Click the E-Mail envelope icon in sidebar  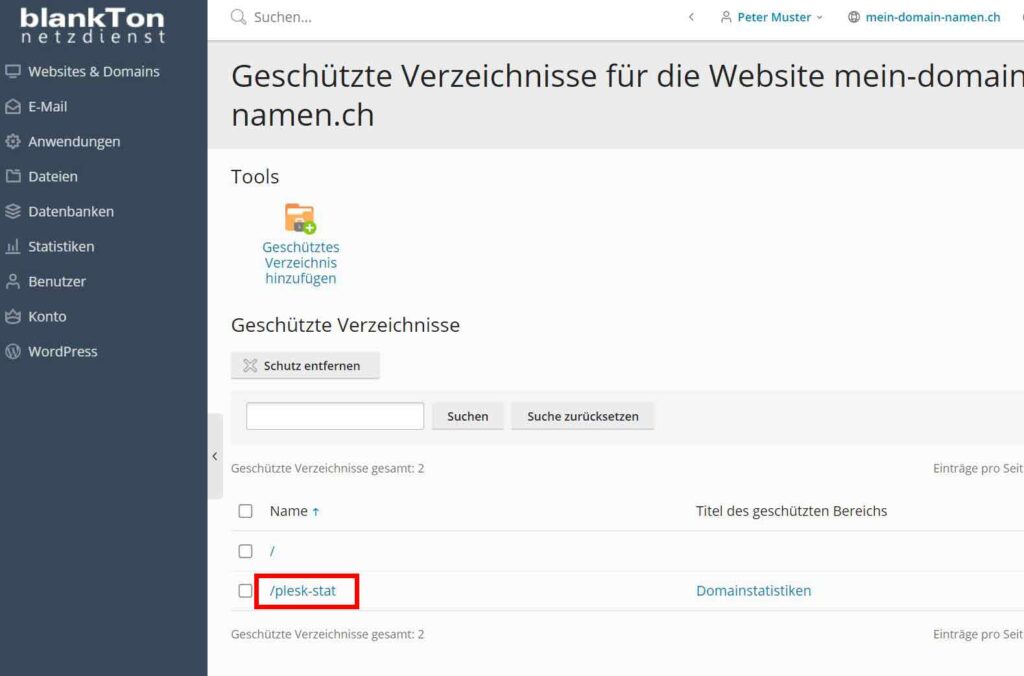point(13,107)
